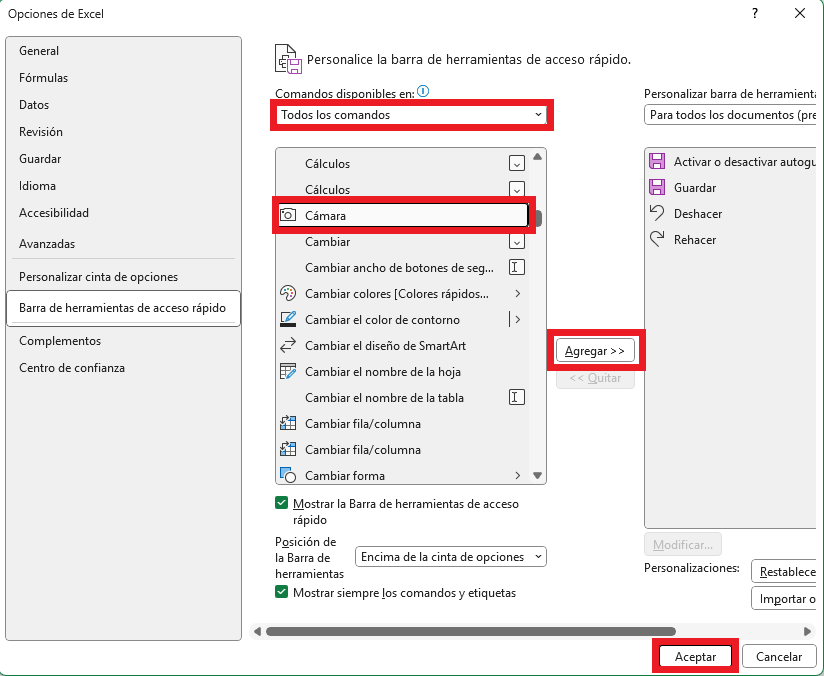This screenshot has width=824, height=676.
Task: Click the dropdown indicator on the Cambiar row
Action: 517,242
